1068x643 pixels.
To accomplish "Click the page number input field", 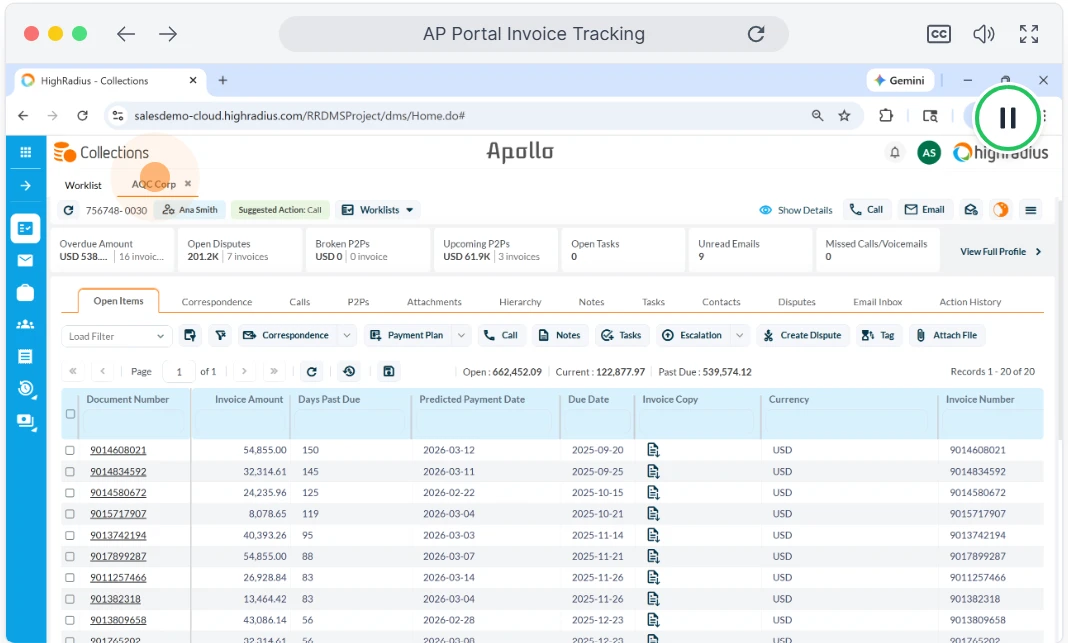I will pyautogui.click(x=179, y=371).
